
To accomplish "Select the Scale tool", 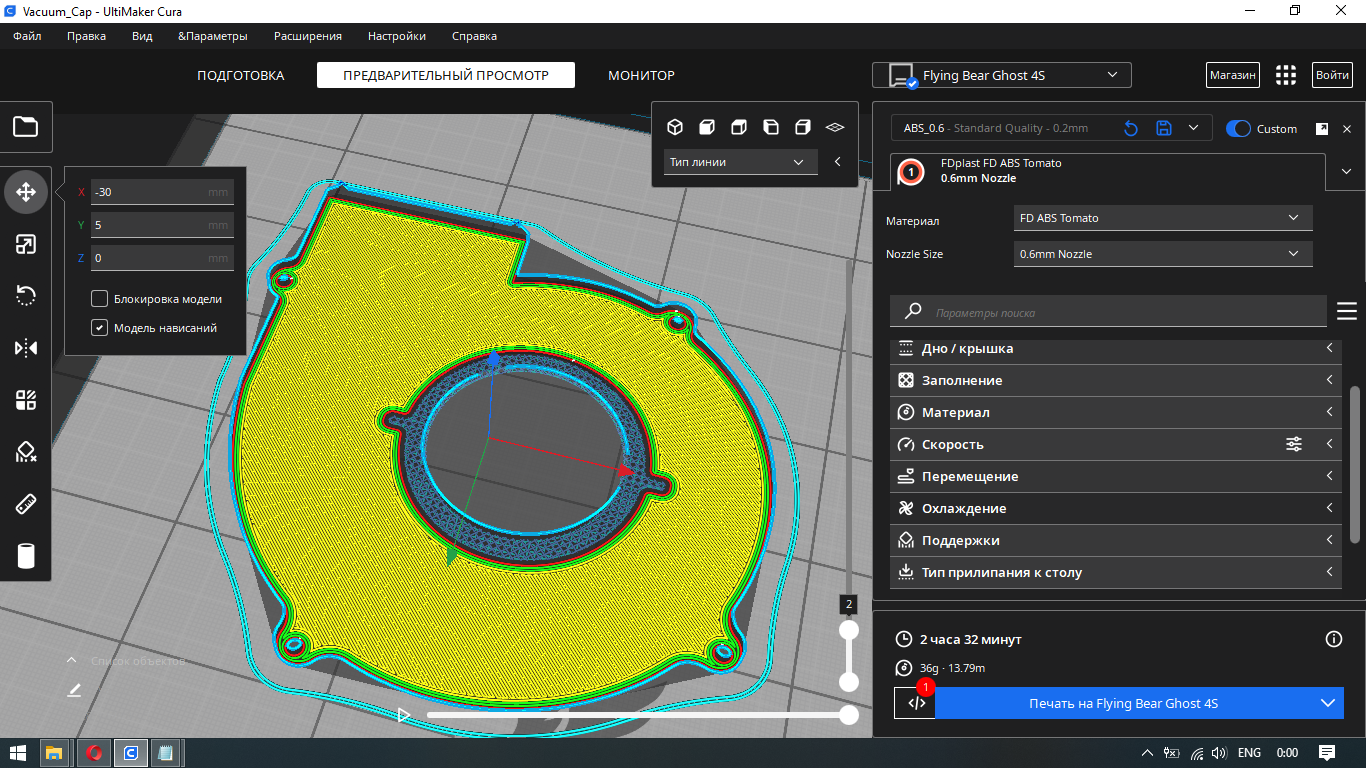I will click(x=26, y=244).
